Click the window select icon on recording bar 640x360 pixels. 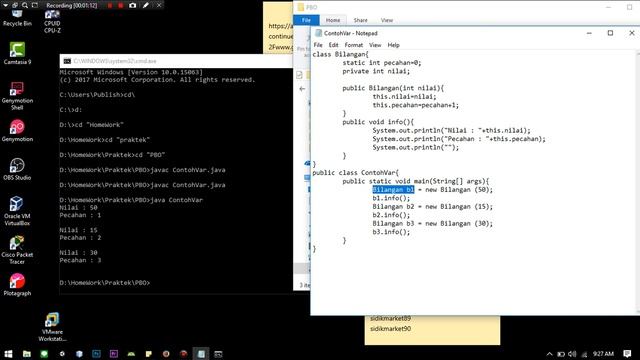pyautogui.click(x=15, y=5)
